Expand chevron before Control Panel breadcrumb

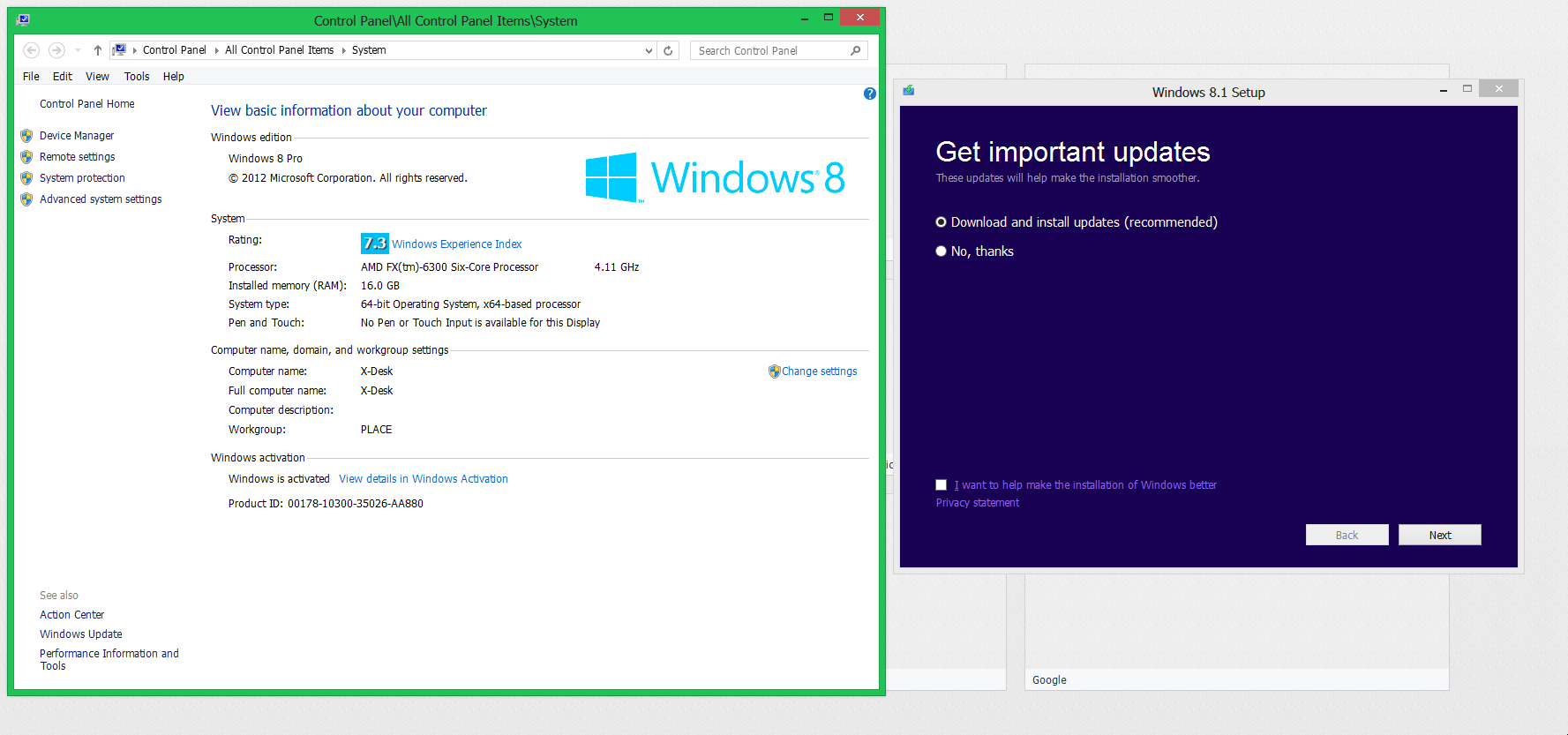(134, 50)
